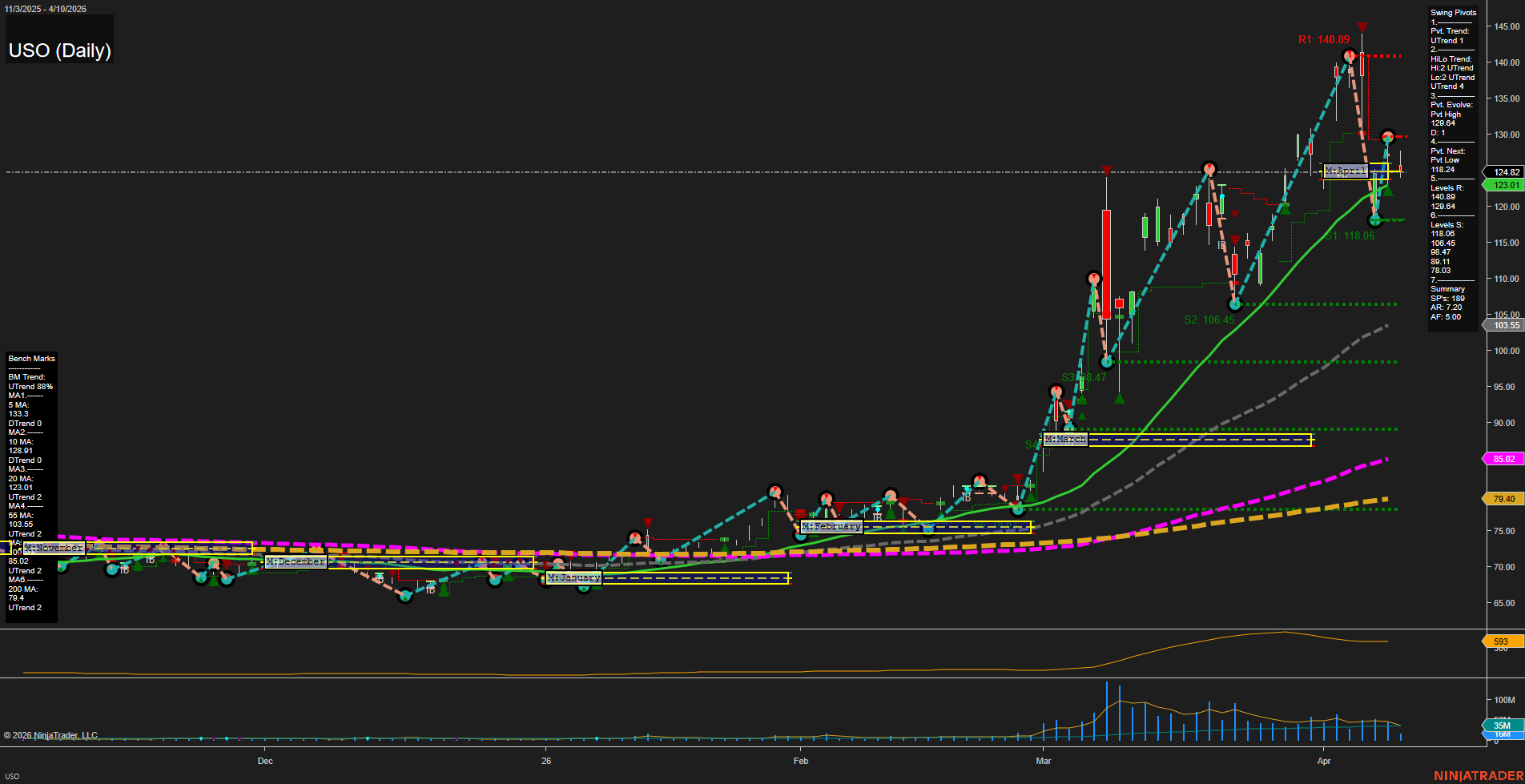Select the gold 79.40 price axis marker

tap(1503, 499)
